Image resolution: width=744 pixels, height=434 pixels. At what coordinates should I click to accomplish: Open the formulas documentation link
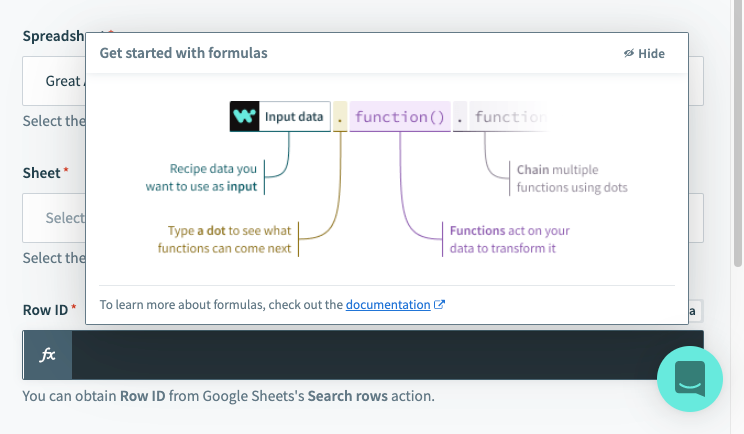(388, 305)
